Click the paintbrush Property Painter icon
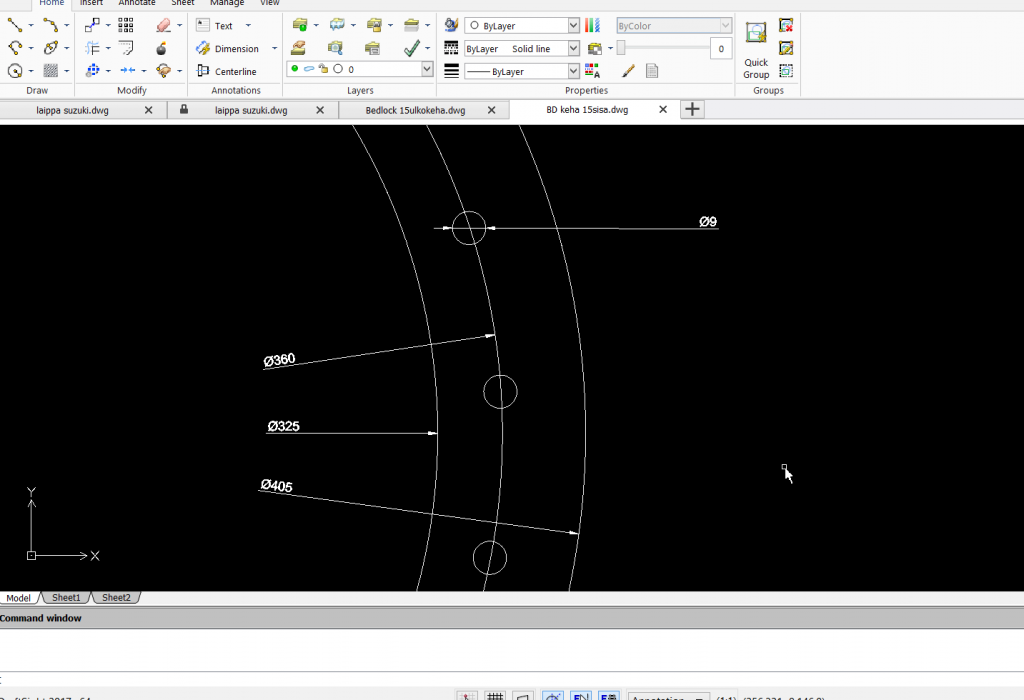Image resolution: width=1024 pixels, height=700 pixels. click(x=628, y=71)
